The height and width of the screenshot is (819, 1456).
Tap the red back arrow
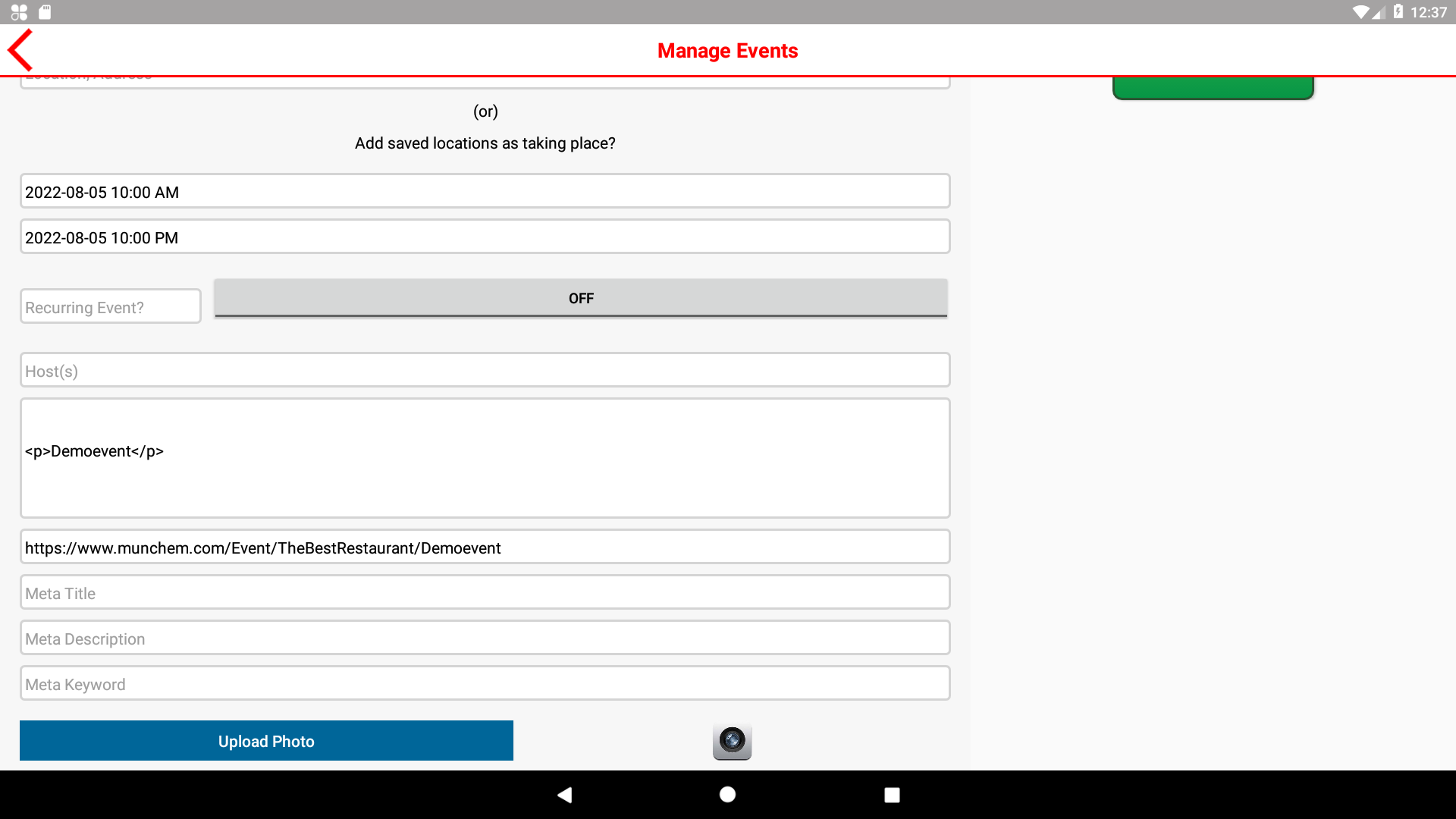tap(20, 50)
